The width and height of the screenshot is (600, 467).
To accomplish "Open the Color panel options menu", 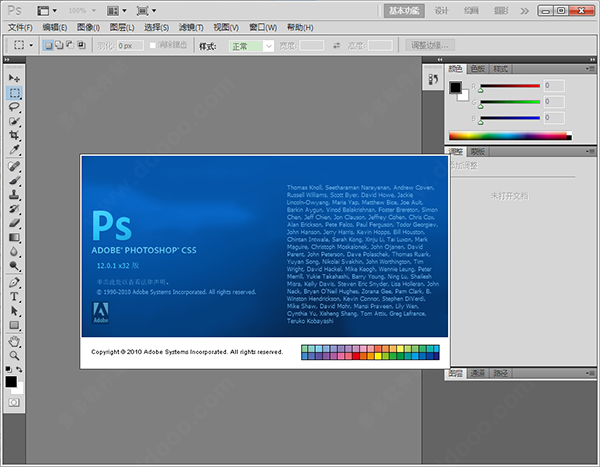I will pyautogui.click(x=590, y=69).
